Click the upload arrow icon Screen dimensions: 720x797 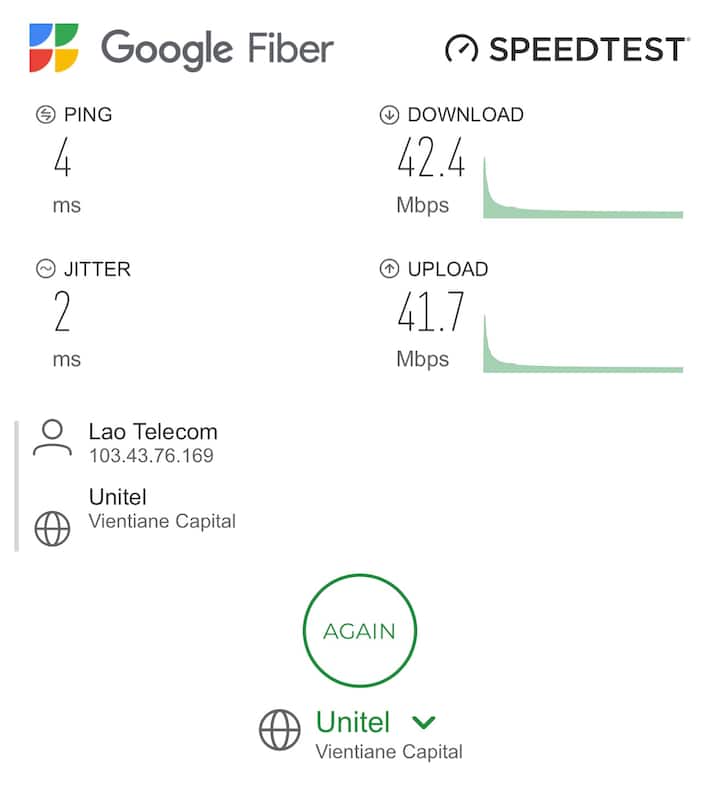[389, 269]
